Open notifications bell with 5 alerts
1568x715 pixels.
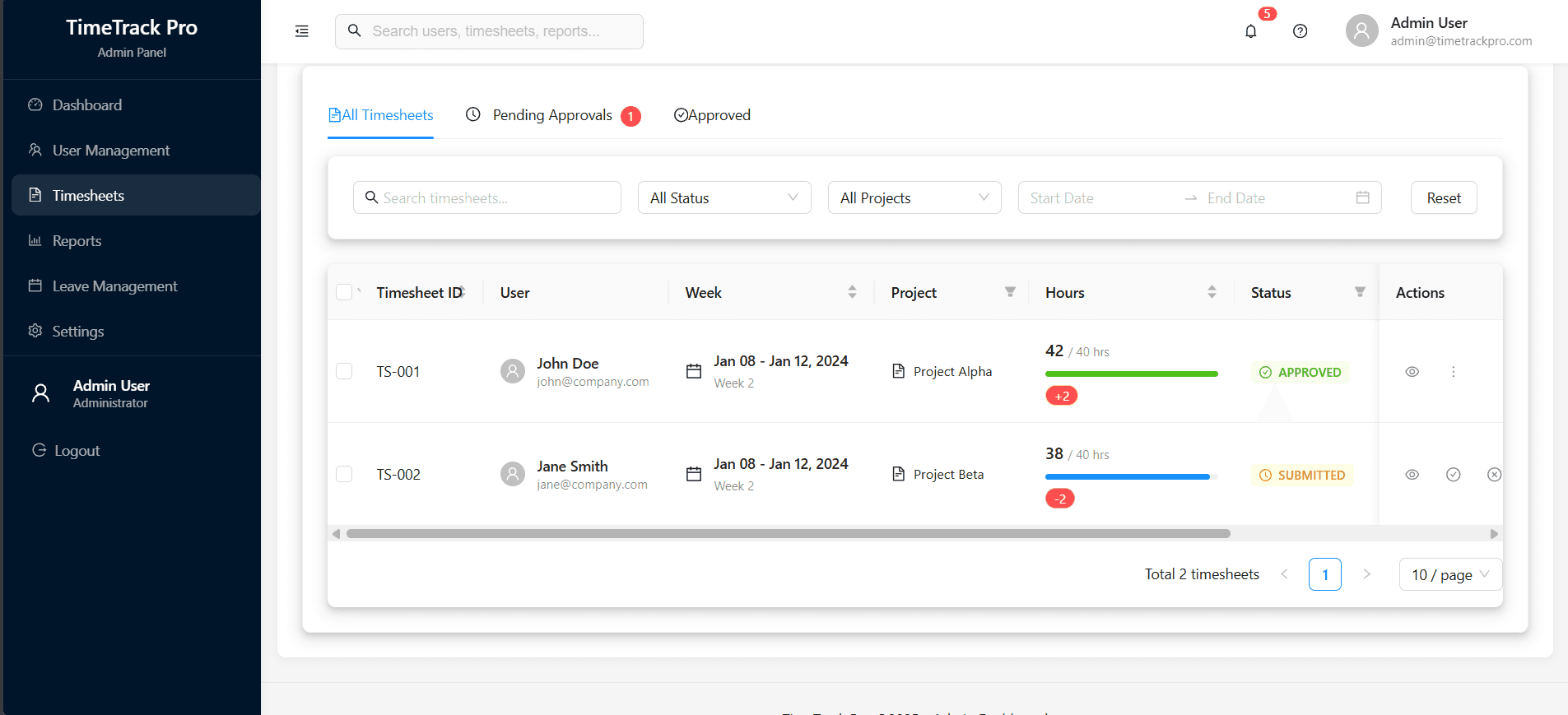pyautogui.click(x=1250, y=31)
